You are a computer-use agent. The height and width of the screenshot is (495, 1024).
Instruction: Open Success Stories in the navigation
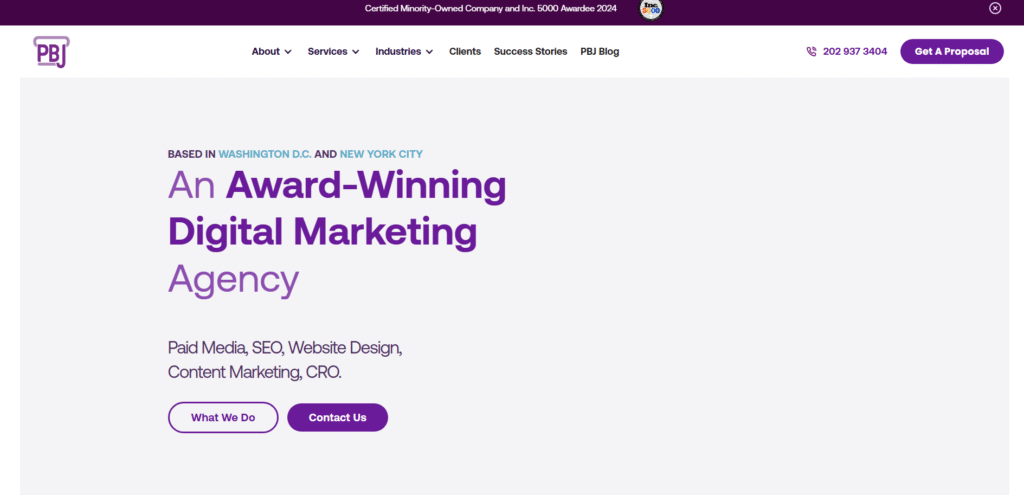530,52
